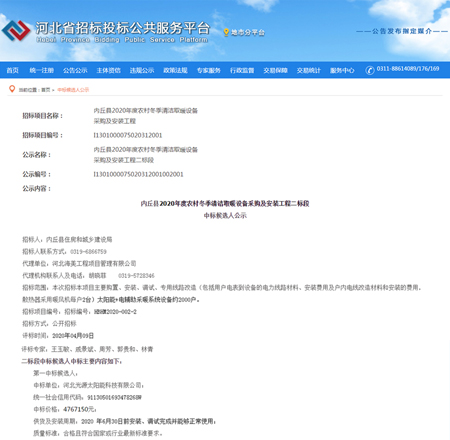Click the 河北省招标投标公共服务平台 title banner
Screen dimensions: 450x440
(122, 32)
